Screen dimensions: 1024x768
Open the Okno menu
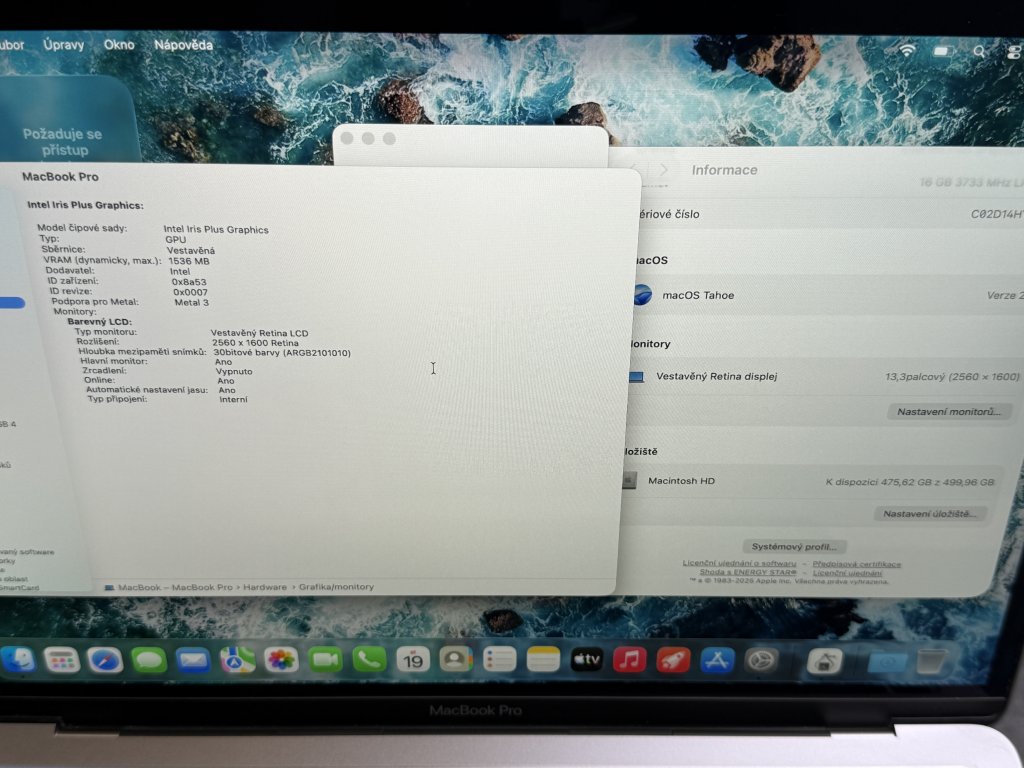[x=119, y=45]
